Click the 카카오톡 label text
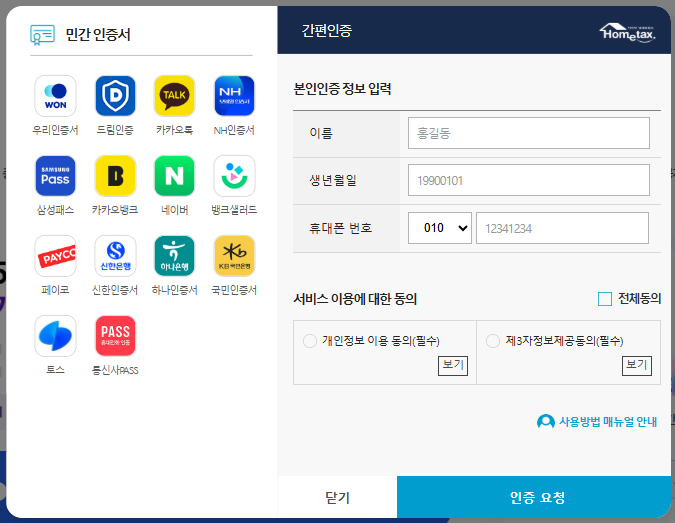Image resolution: width=675 pixels, height=523 pixels. tap(174, 130)
